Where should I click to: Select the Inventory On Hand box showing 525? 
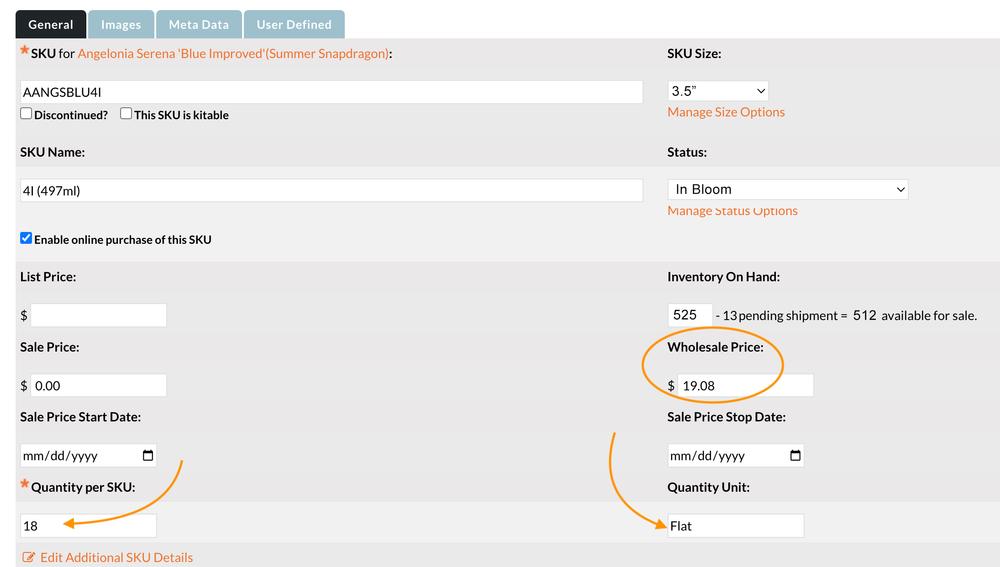pos(689,315)
